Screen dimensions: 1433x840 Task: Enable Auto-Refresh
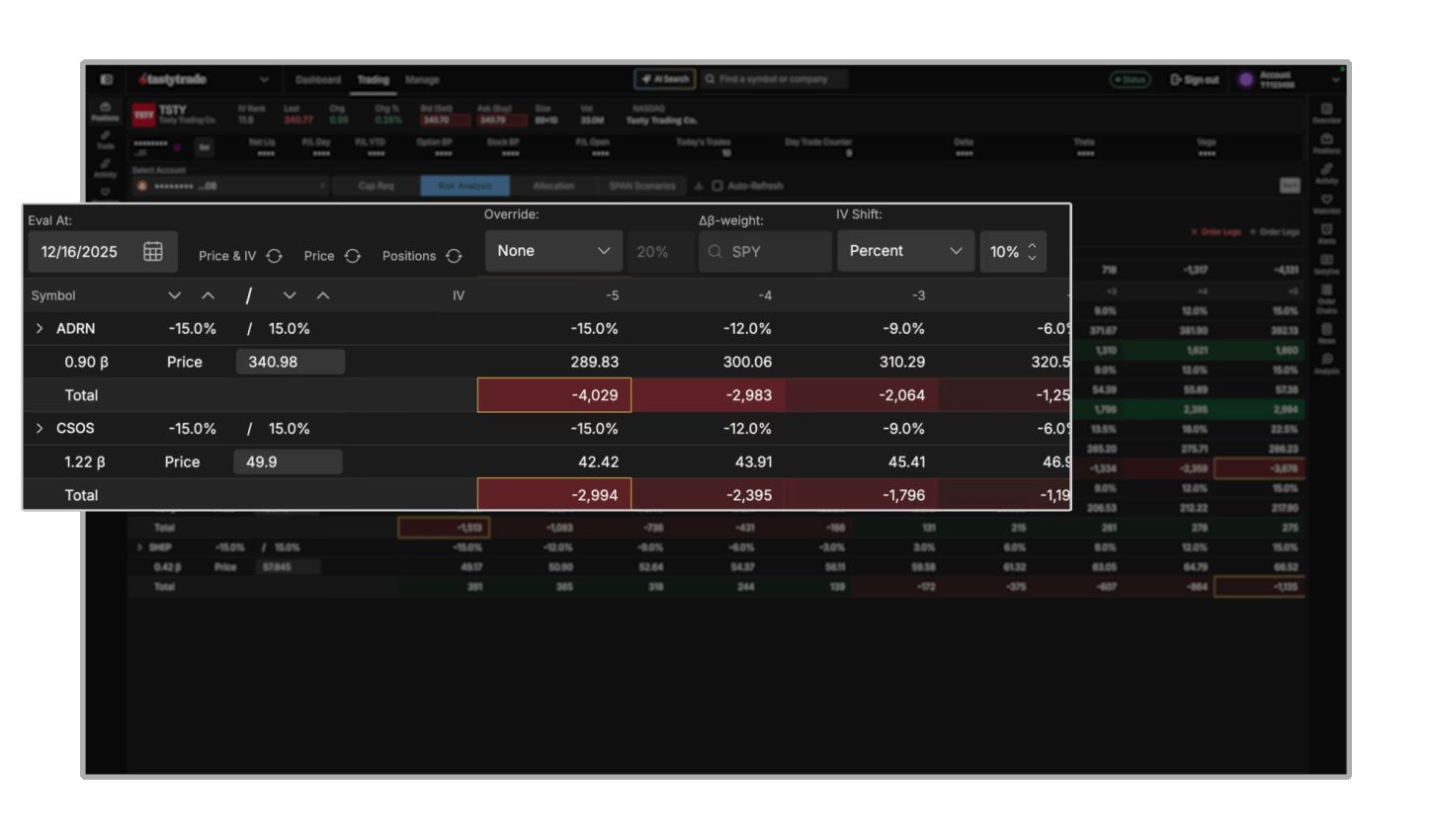(x=718, y=186)
